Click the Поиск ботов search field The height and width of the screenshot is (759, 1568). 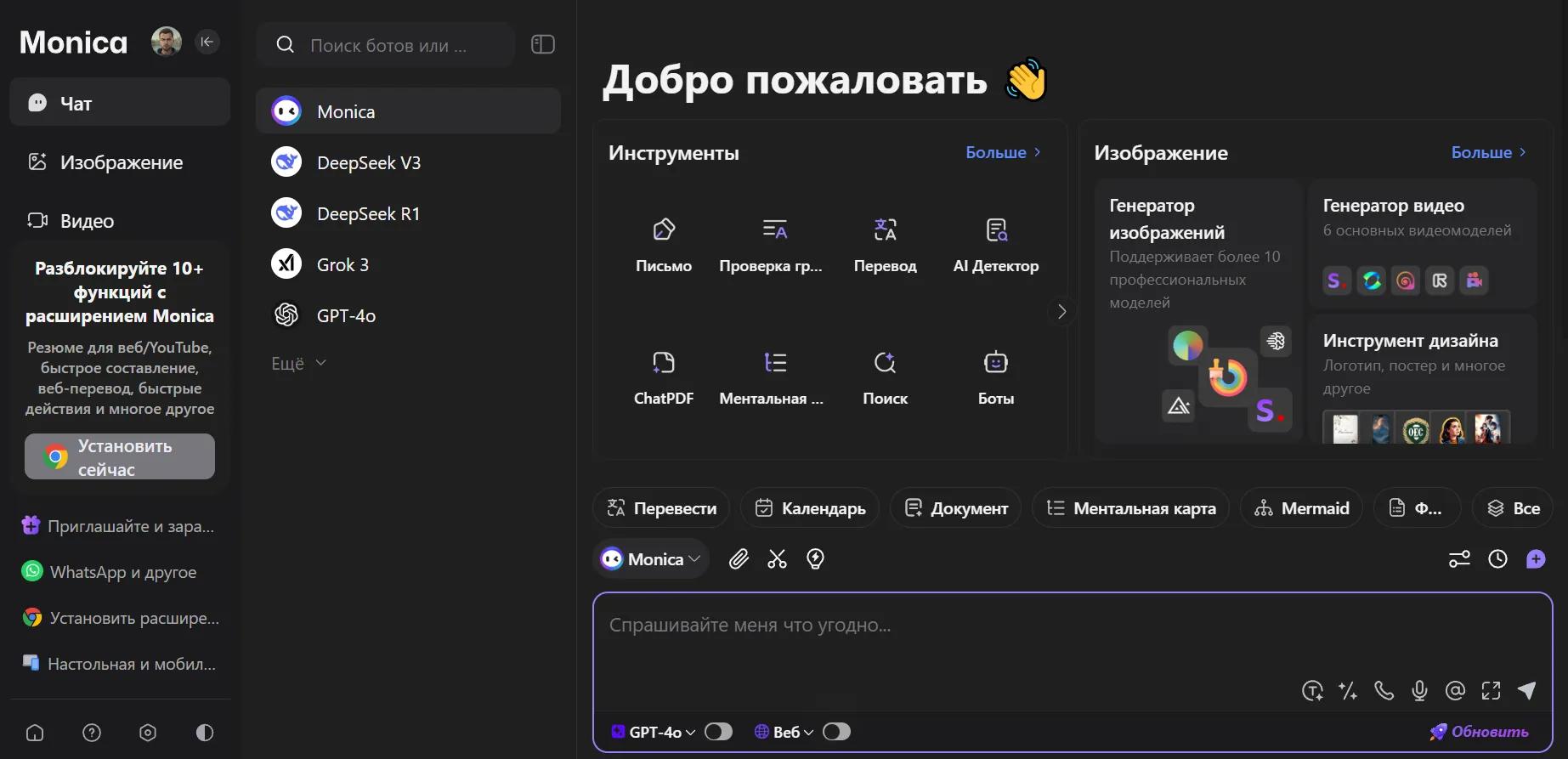386,45
